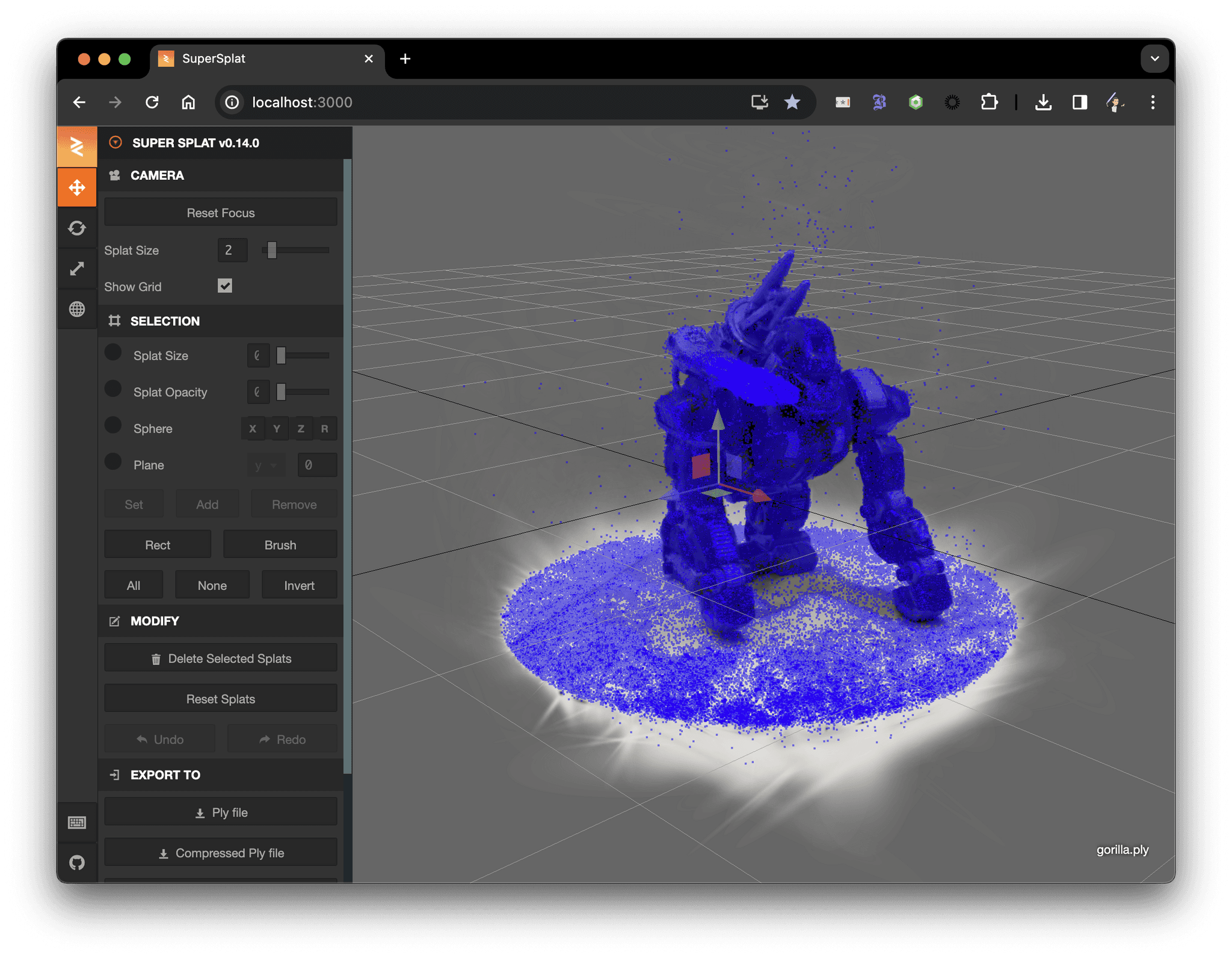Open Chrome three-dot menu
Image resolution: width=1232 pixels, height=958 pixels.
tap(1153, 102)
